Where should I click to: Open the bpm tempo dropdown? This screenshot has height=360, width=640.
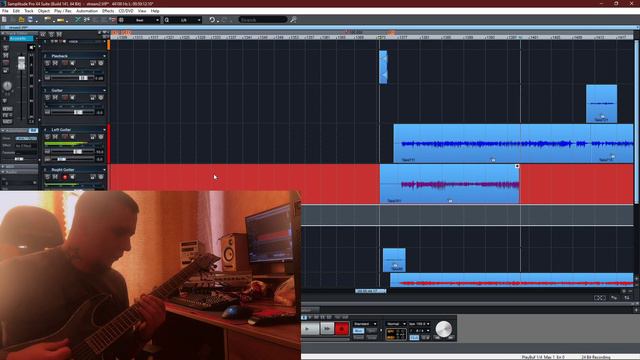click(419, 324)
